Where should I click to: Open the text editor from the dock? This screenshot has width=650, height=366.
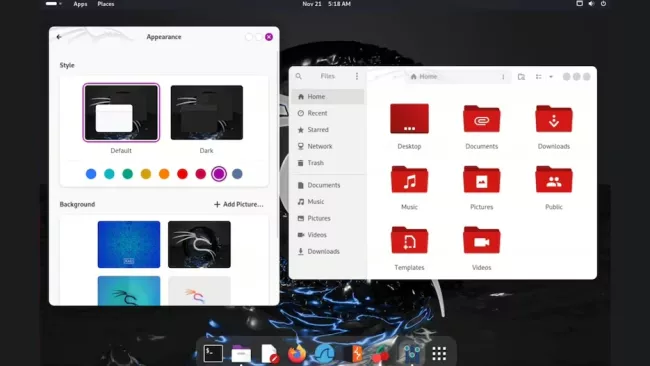[x=269, y=354]
